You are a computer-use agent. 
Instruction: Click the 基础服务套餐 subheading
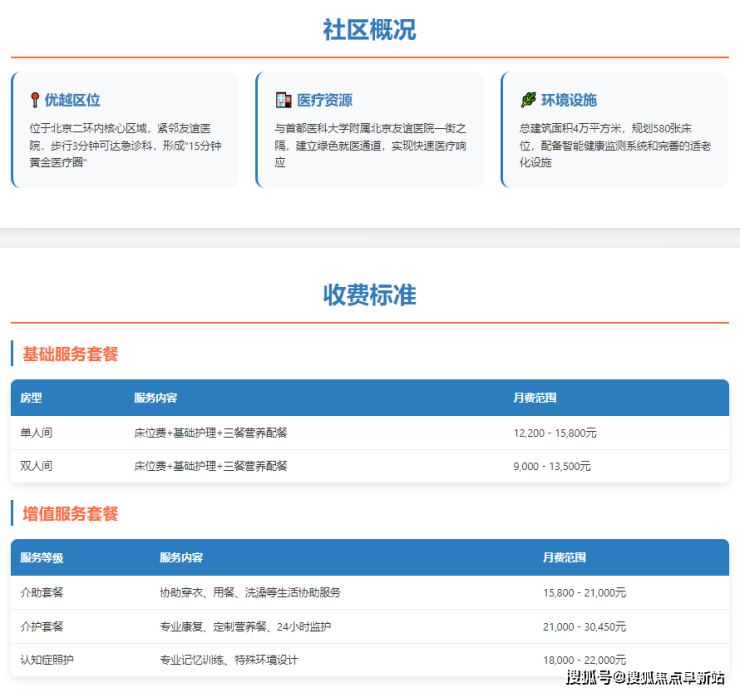pyautogui.click(x=70, y=354)
